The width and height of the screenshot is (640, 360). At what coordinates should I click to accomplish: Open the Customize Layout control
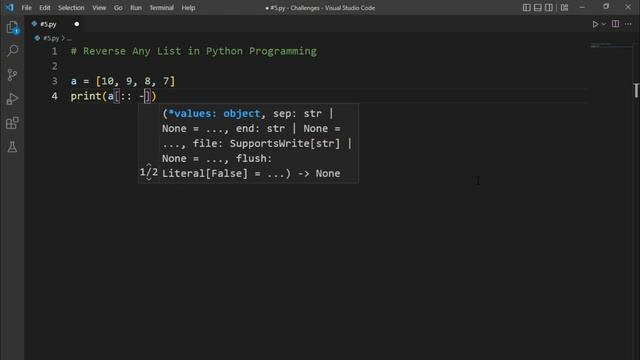pos(564,7)
